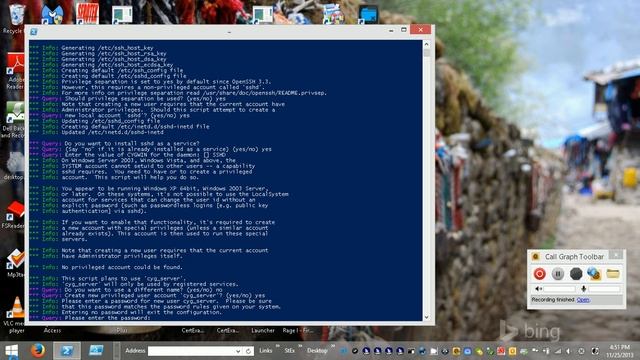Screen dimensions: 640x360
Task: Open the Windows Start button
Action: (11, 351)
